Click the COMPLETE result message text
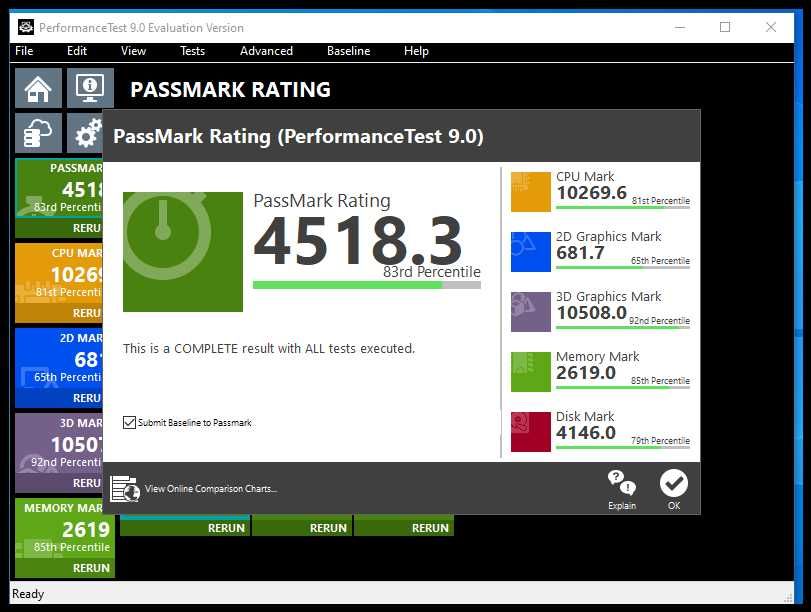 point(269,349)
